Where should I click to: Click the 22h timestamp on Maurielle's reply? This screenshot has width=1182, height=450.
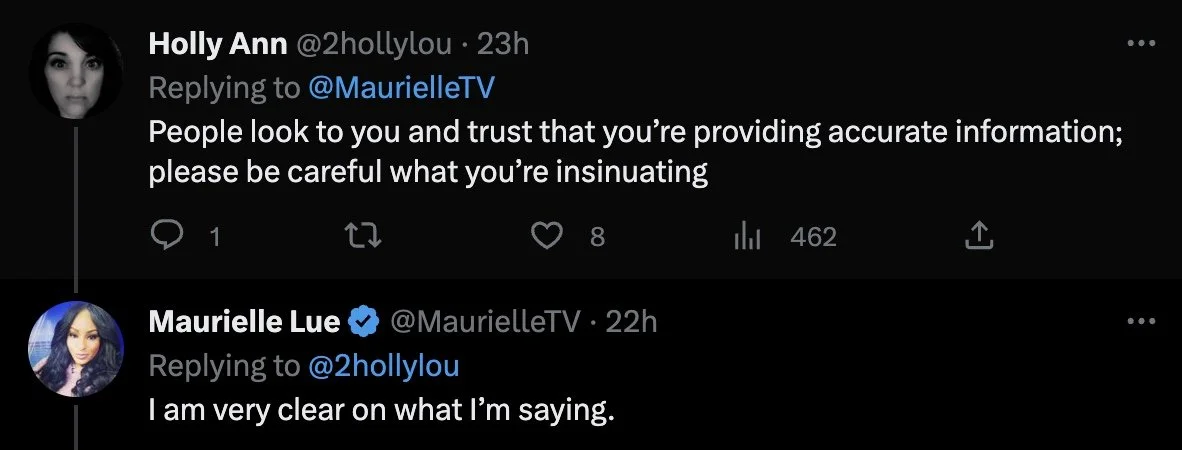[x=631, y=322]
